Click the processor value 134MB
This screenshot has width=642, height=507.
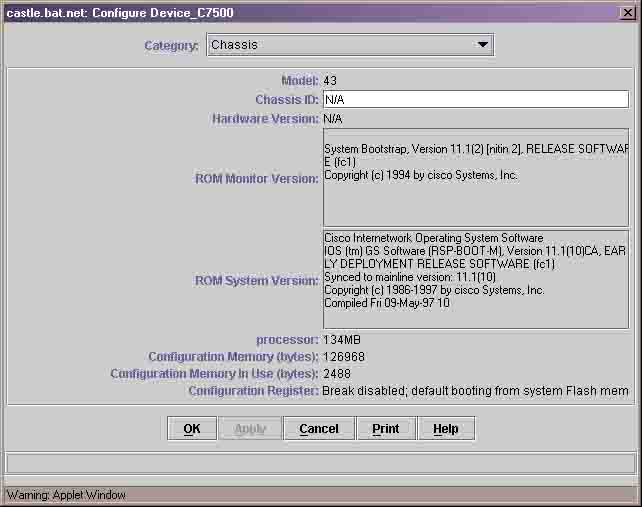coord(342,340)
